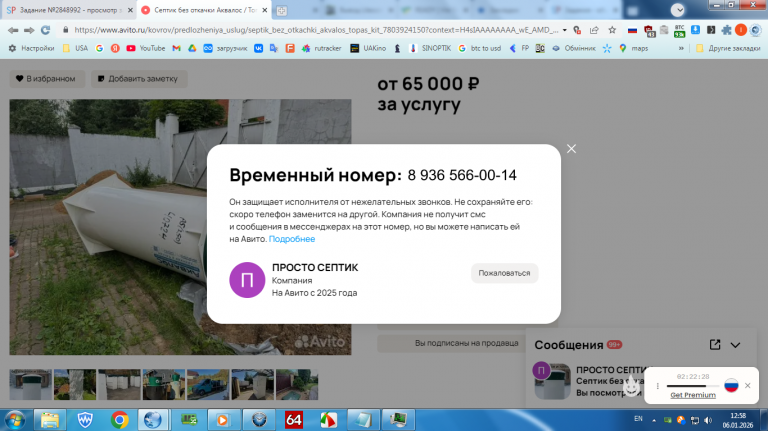Select sixth photo thumbnail

(252, 384)
